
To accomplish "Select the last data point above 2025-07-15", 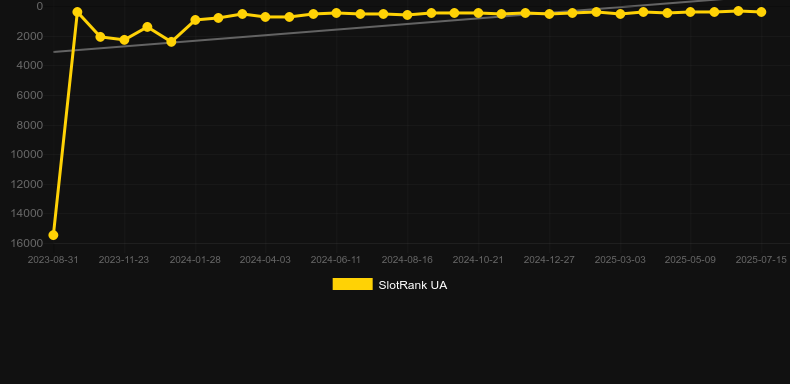I will pyautogui.click(x=761, y=12).
